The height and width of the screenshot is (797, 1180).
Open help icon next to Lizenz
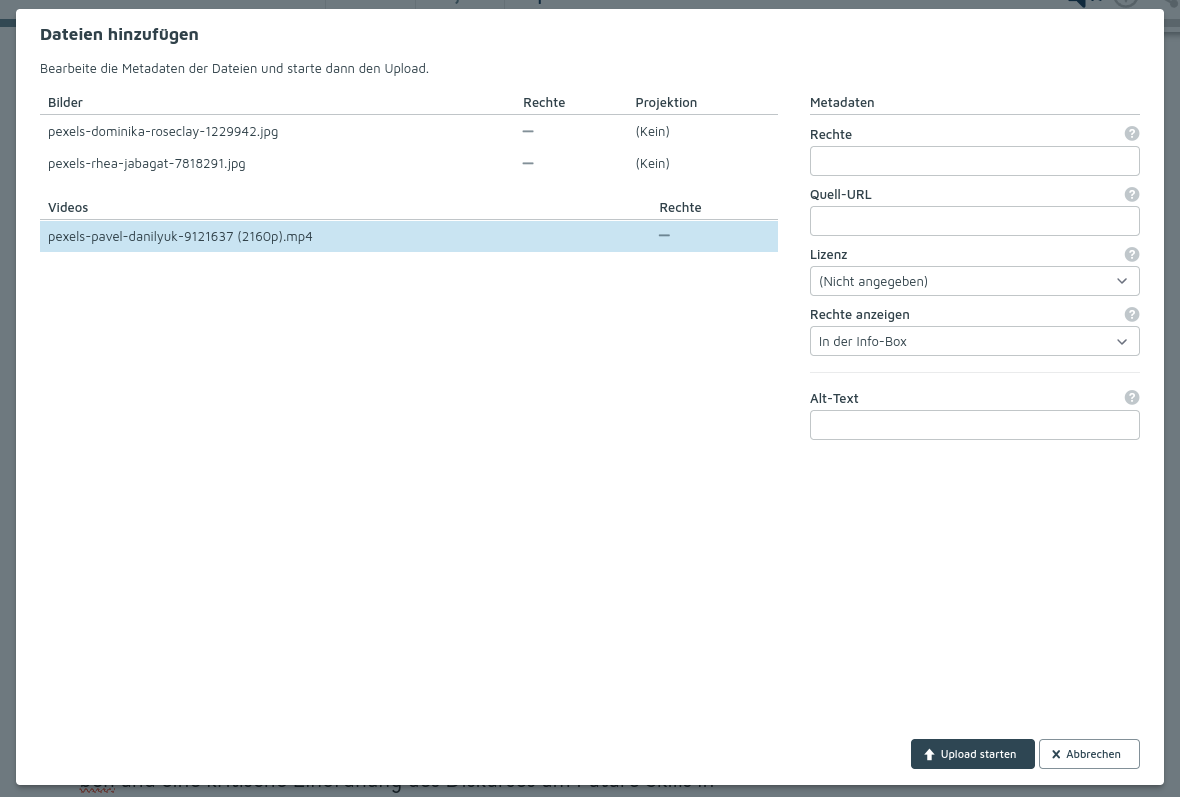tap(1131, 254)
